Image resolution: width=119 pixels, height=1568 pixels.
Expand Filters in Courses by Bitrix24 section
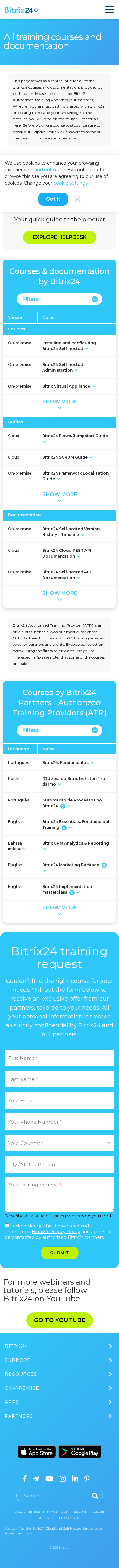[x=60, y=299]
